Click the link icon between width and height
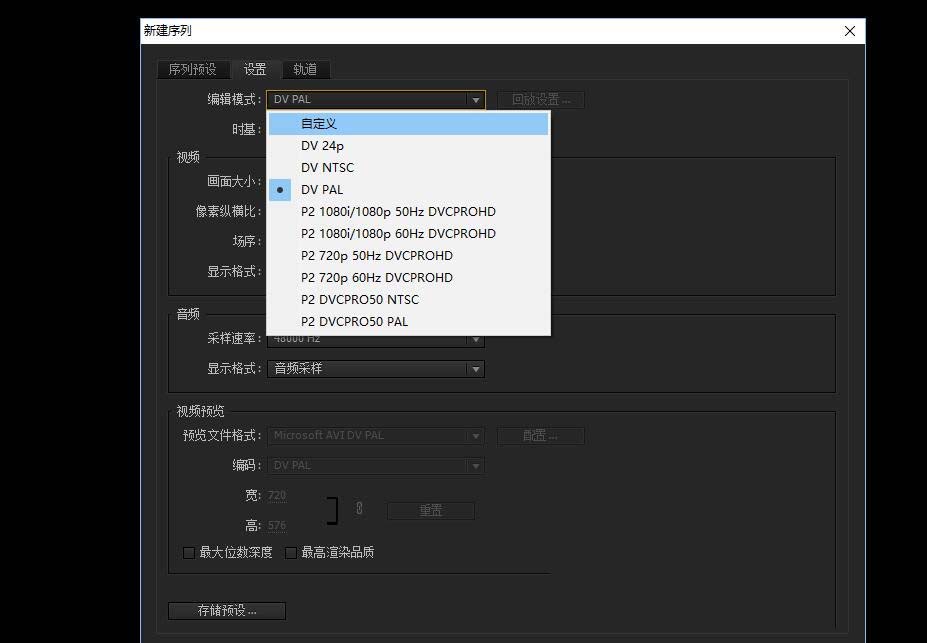Image resolution: width=927 pixels, height=643 pixels. pos(359,508)
